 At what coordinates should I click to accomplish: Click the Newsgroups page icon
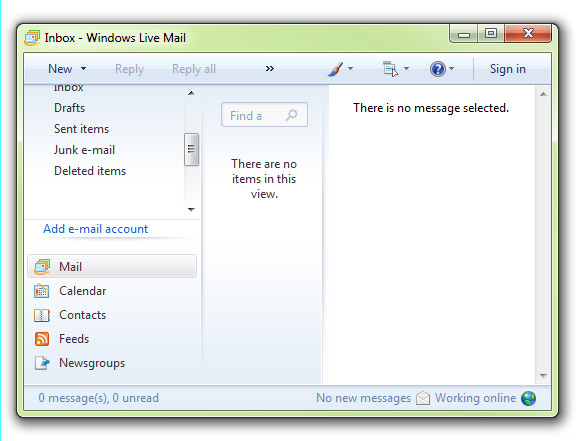pyautogui.click(x=42, y=363)
